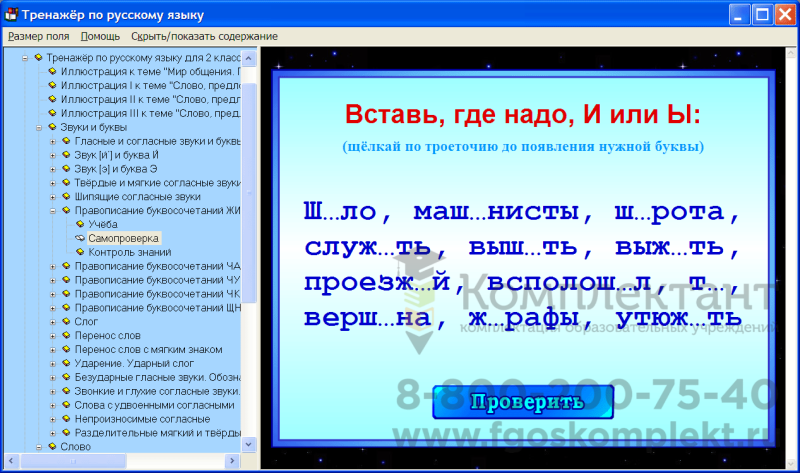Collapse the Слово branch expander
The image size is (800, 473).
click(39, 447)
